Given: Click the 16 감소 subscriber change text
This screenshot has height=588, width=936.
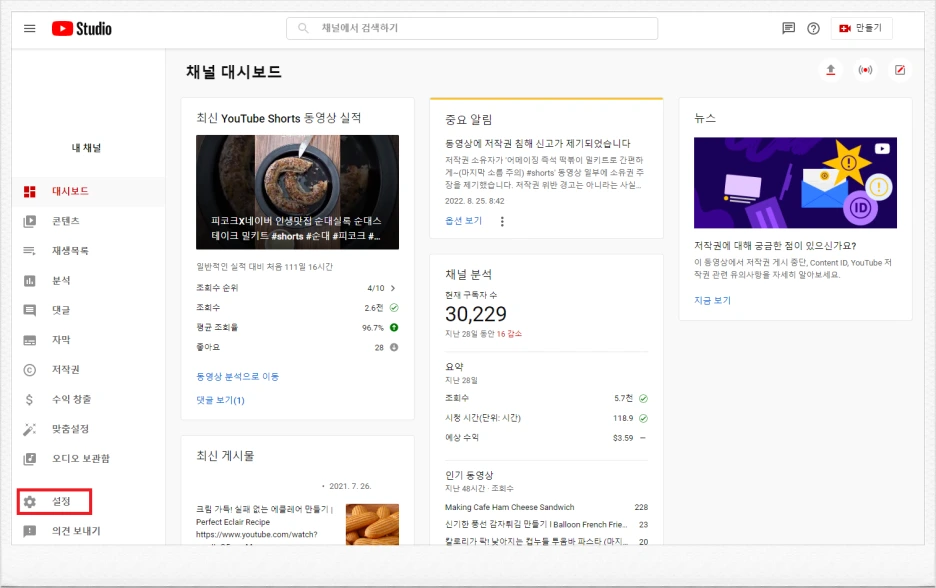Looking at the screenshot, I should click(x=509, y=334).
